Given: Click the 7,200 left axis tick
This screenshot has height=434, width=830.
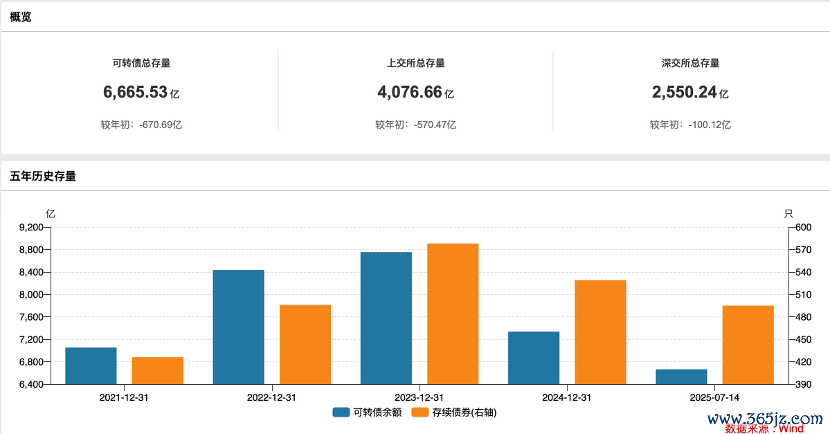Looking at the screenshot, I should (31, 340).
